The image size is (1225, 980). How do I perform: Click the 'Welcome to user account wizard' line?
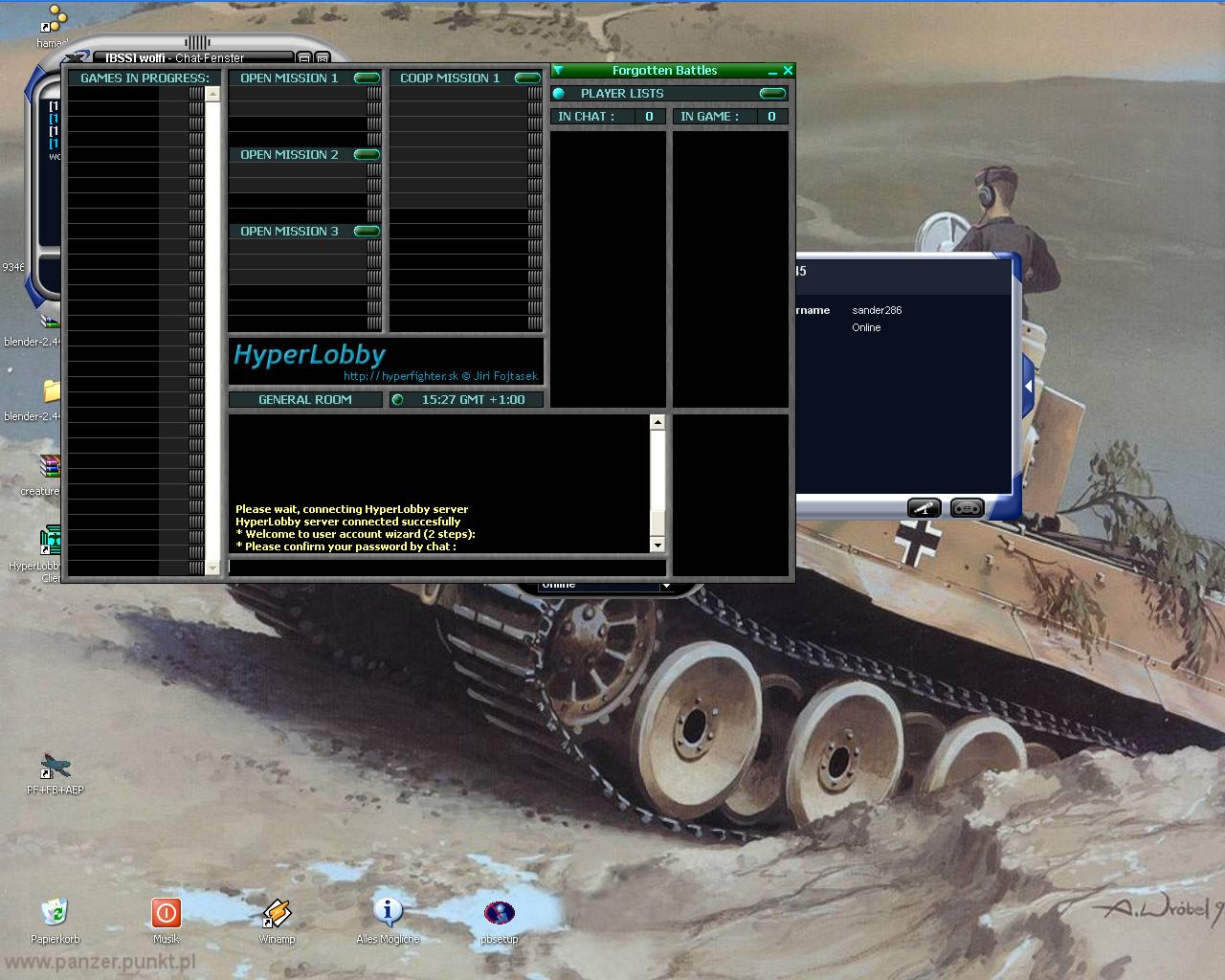pos(355,534)
